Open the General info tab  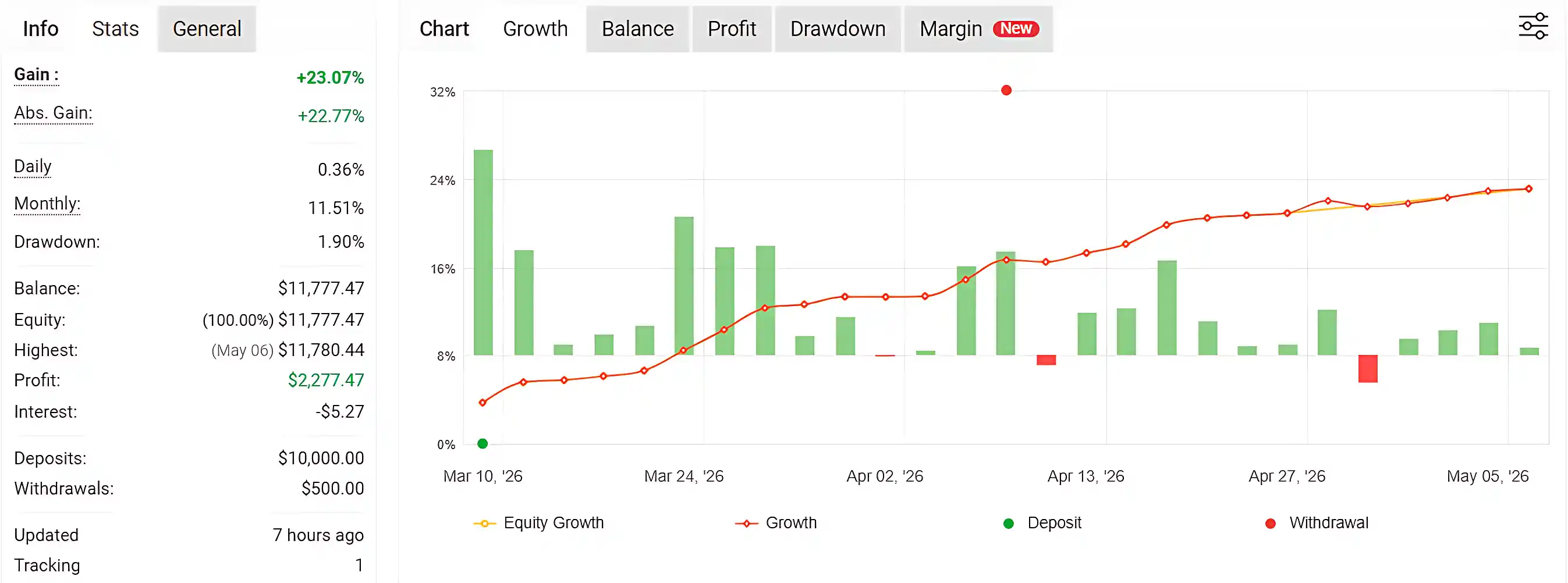(x=207, y=29)
